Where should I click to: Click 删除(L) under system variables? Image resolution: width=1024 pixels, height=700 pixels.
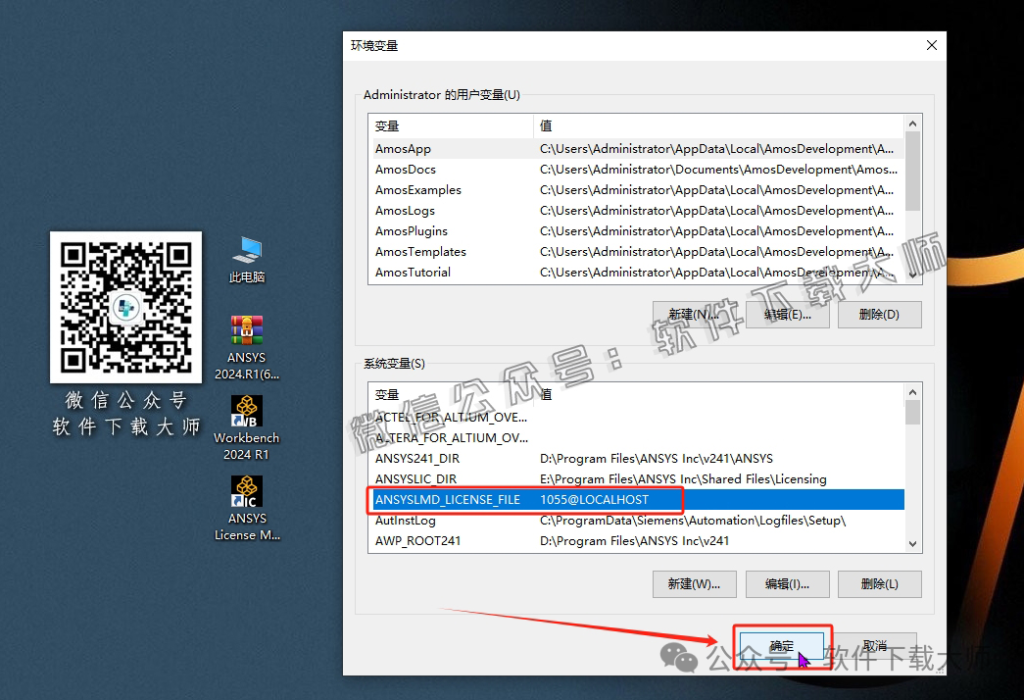click(x=878, y=584)
